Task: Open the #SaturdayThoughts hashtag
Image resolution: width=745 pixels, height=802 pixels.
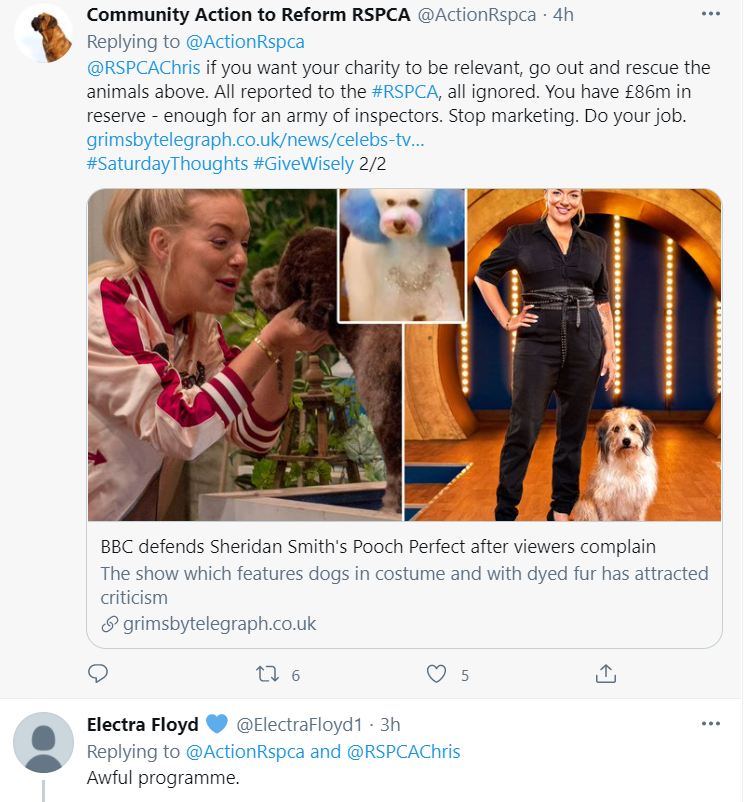Action: 168,164
